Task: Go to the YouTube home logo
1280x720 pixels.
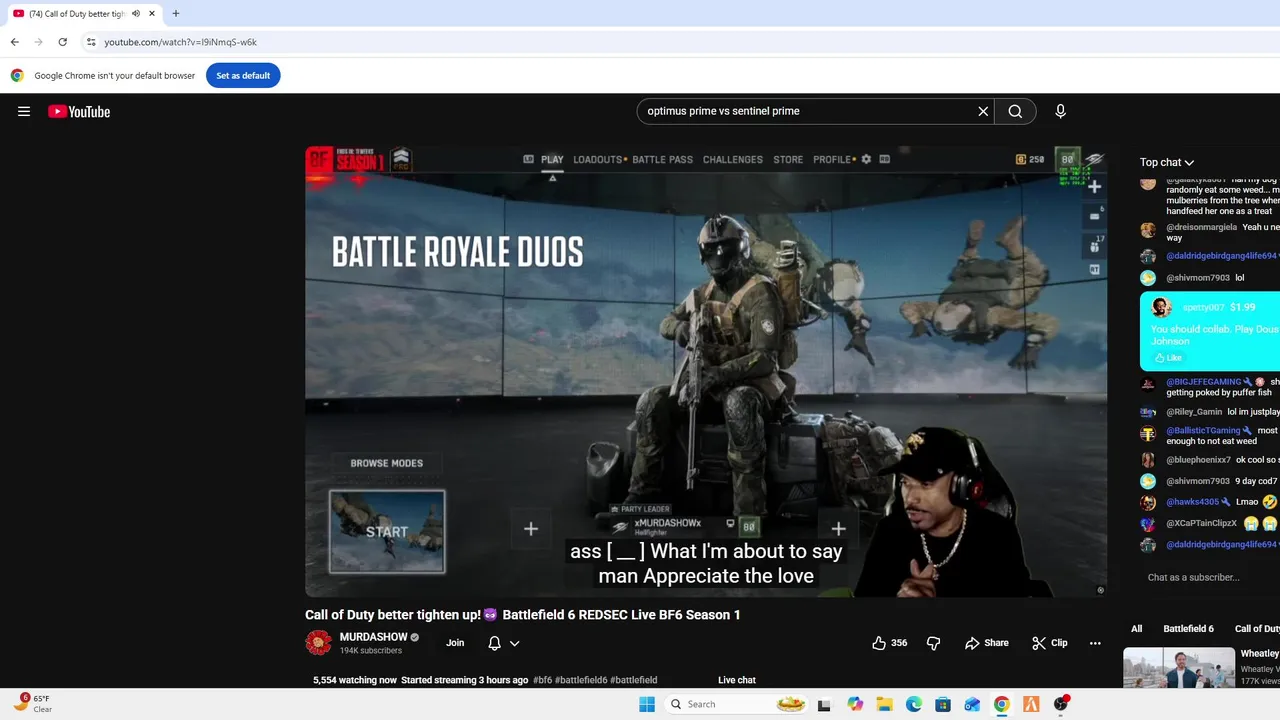Action: coord(79,111)
